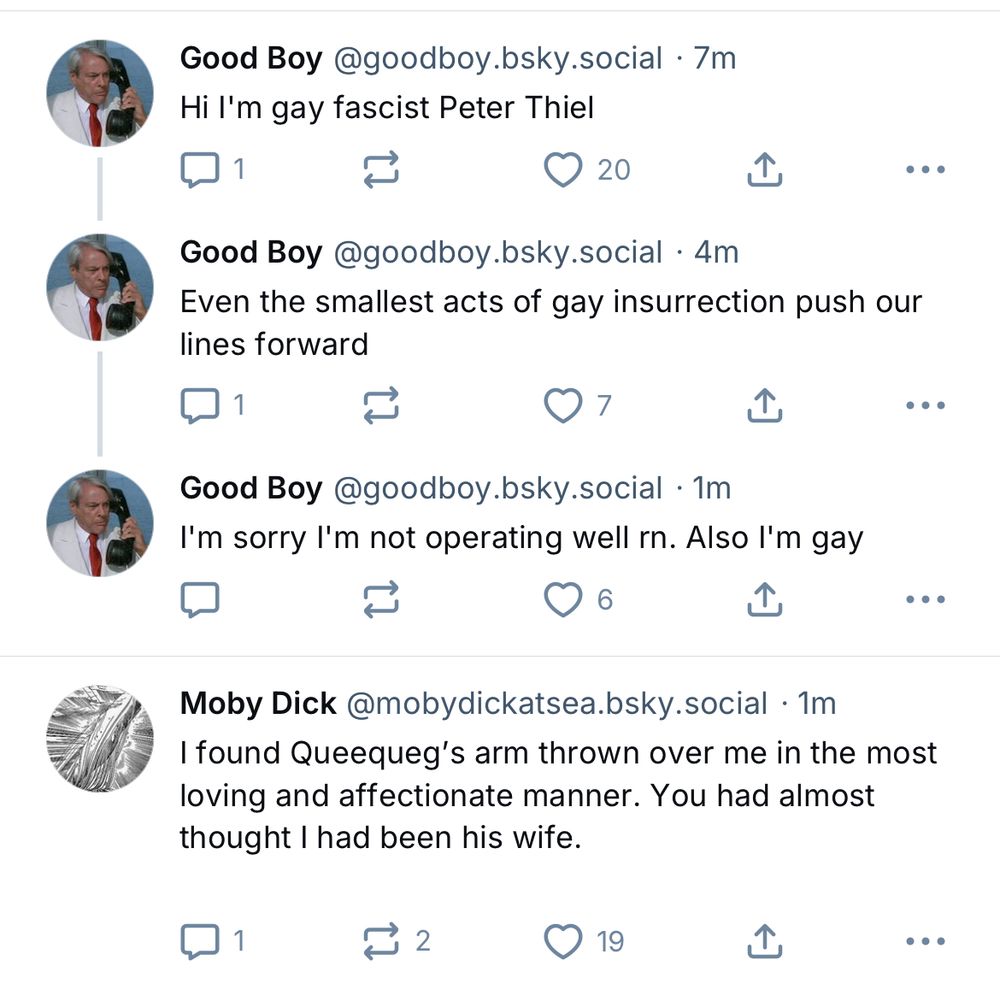Open the options menu on the 'not operating well' post
Viewport: 1000px width, 985px height.
point(926,598)
